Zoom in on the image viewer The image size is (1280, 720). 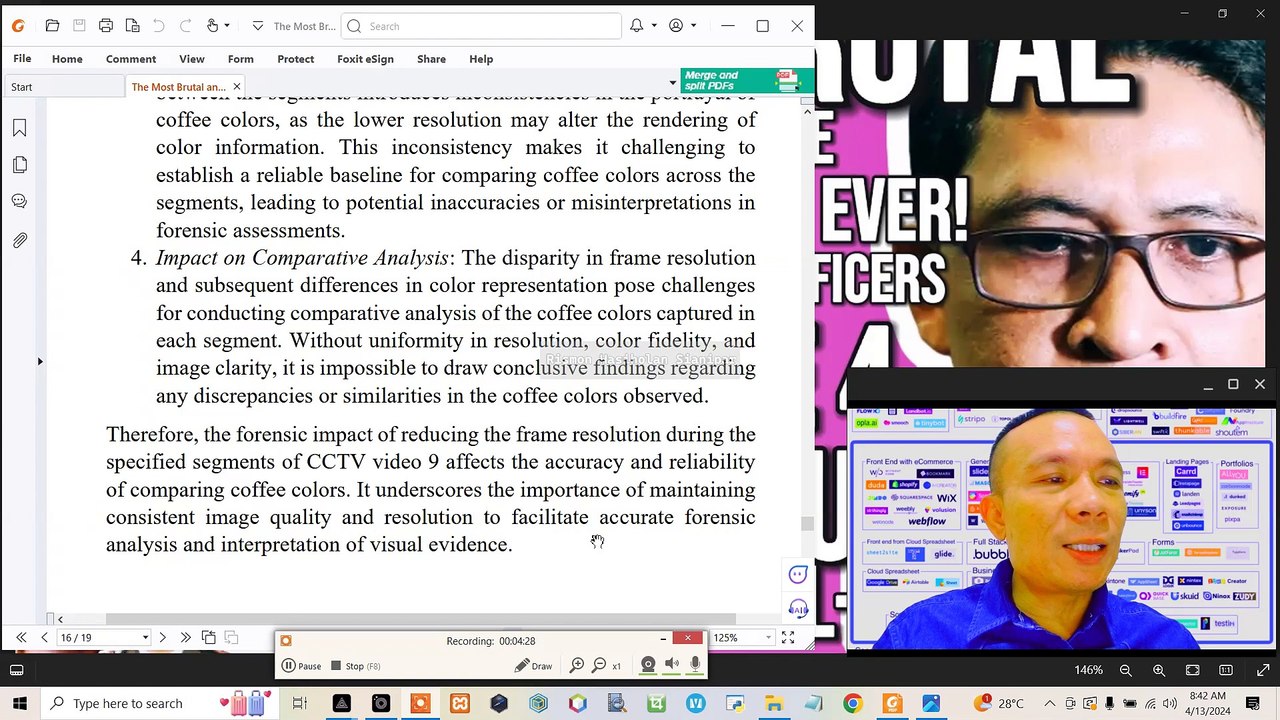click(x=1159, y=670)
